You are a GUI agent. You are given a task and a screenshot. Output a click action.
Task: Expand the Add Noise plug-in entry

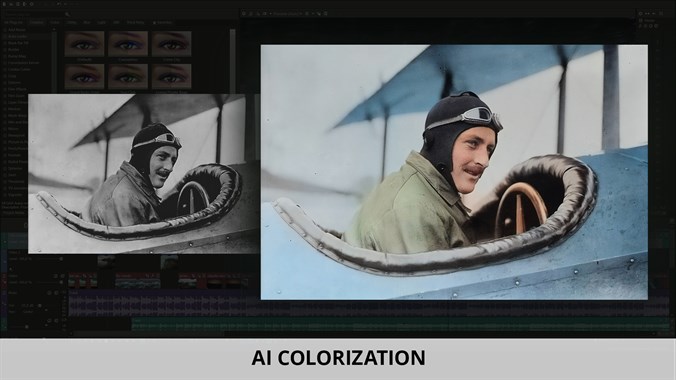pyautogui.click(x=5, y=30)
